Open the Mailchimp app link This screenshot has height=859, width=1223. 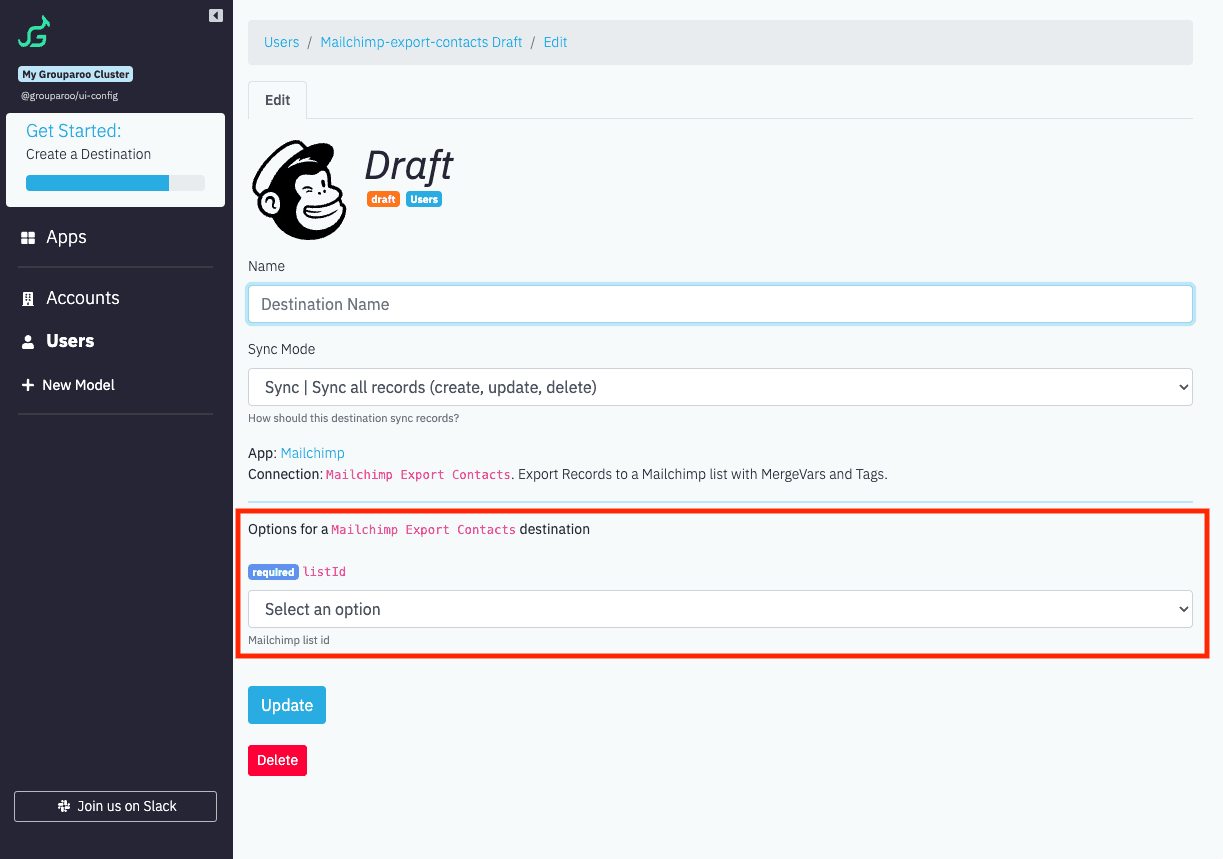pos(313,453)
